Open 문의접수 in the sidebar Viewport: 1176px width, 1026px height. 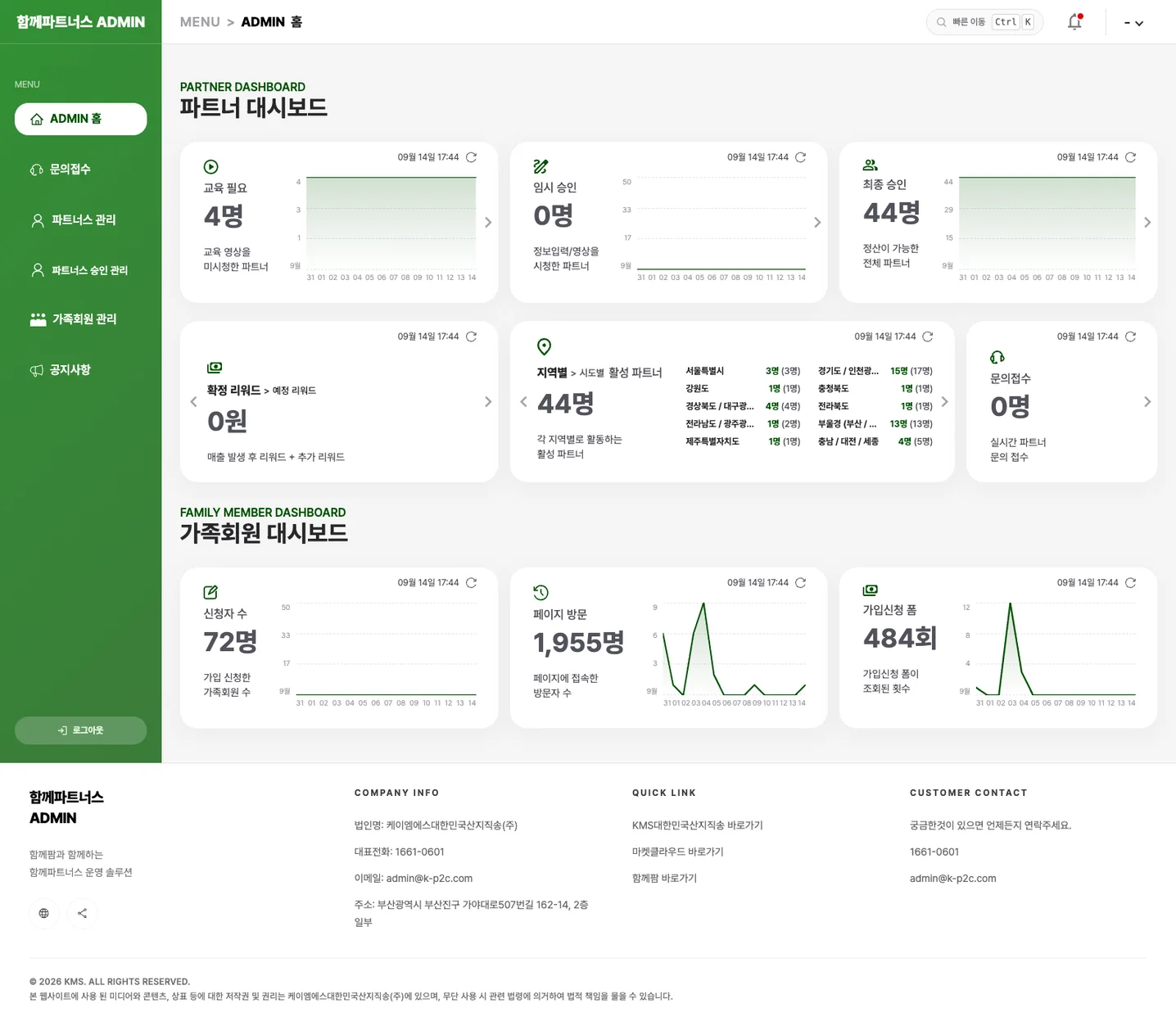point(81,169)
